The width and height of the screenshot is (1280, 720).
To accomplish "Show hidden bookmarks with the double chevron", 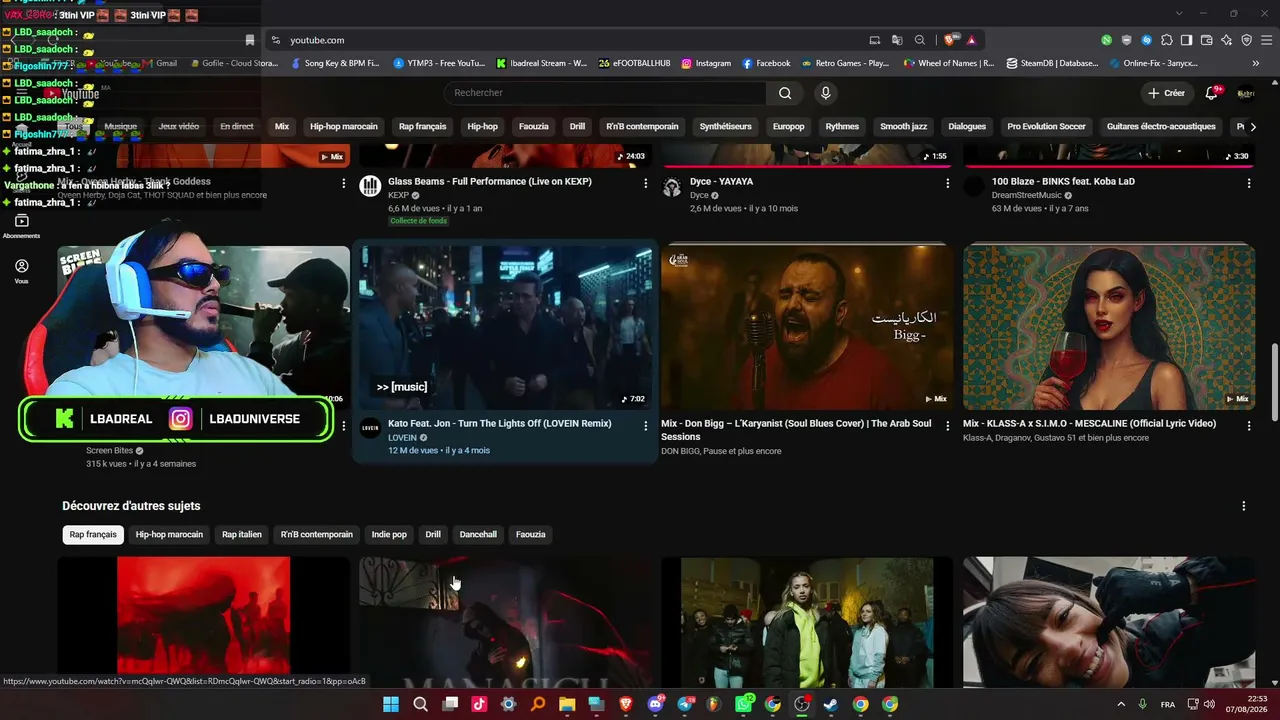I will [1257, 63].
